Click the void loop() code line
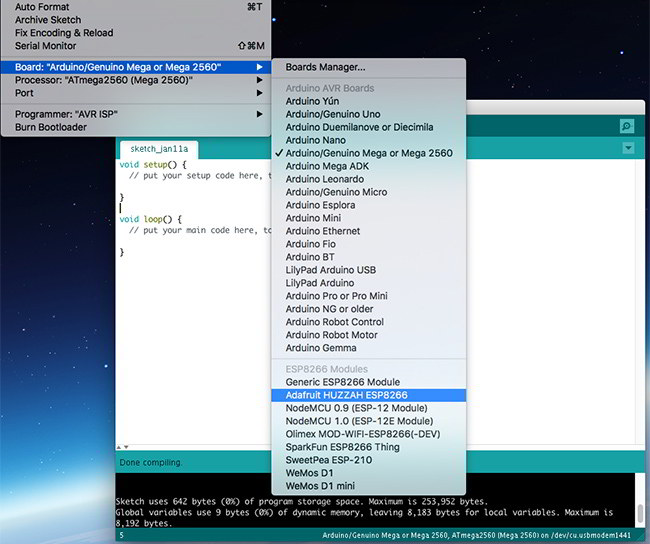 (x=150, y=219)
